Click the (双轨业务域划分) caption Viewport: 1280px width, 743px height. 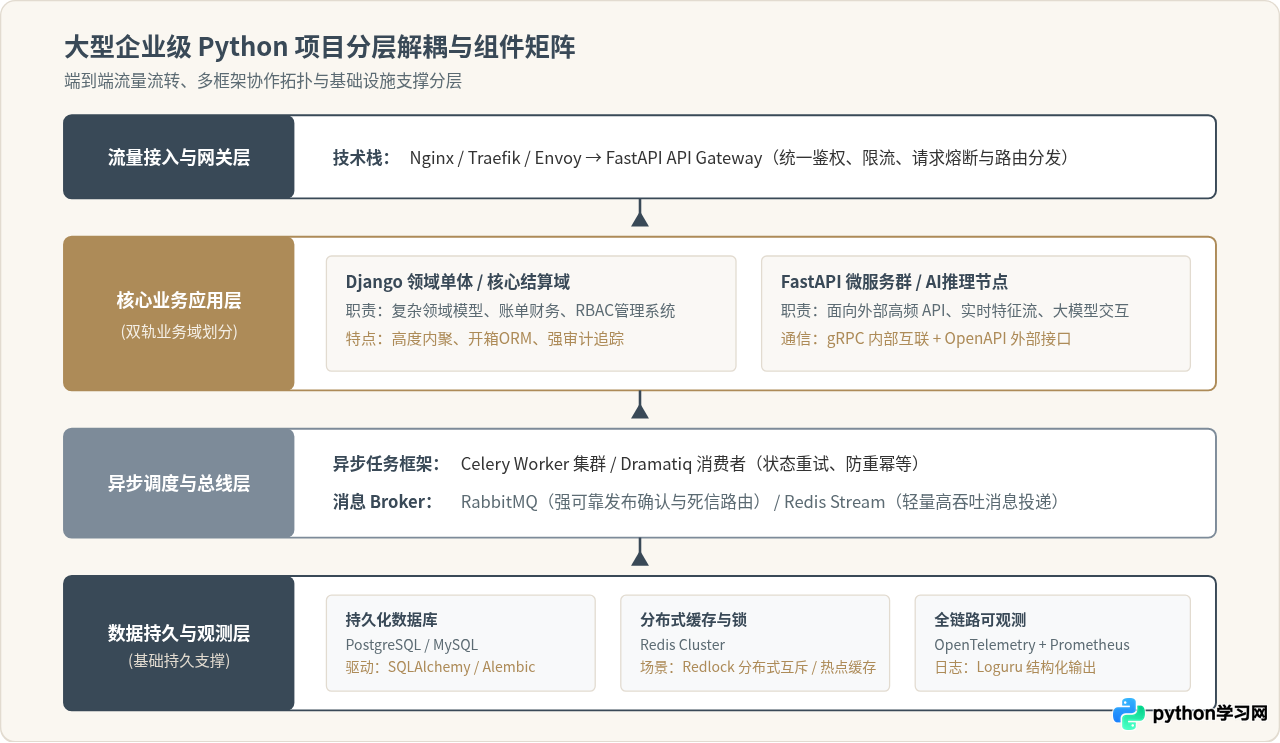point(179,332)
